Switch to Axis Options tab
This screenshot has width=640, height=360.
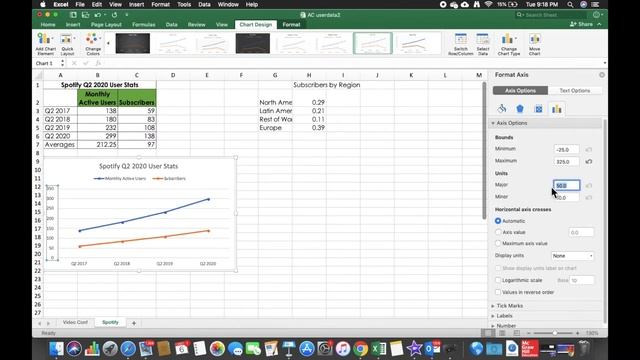pyautogui.click(x=520, y=91)
